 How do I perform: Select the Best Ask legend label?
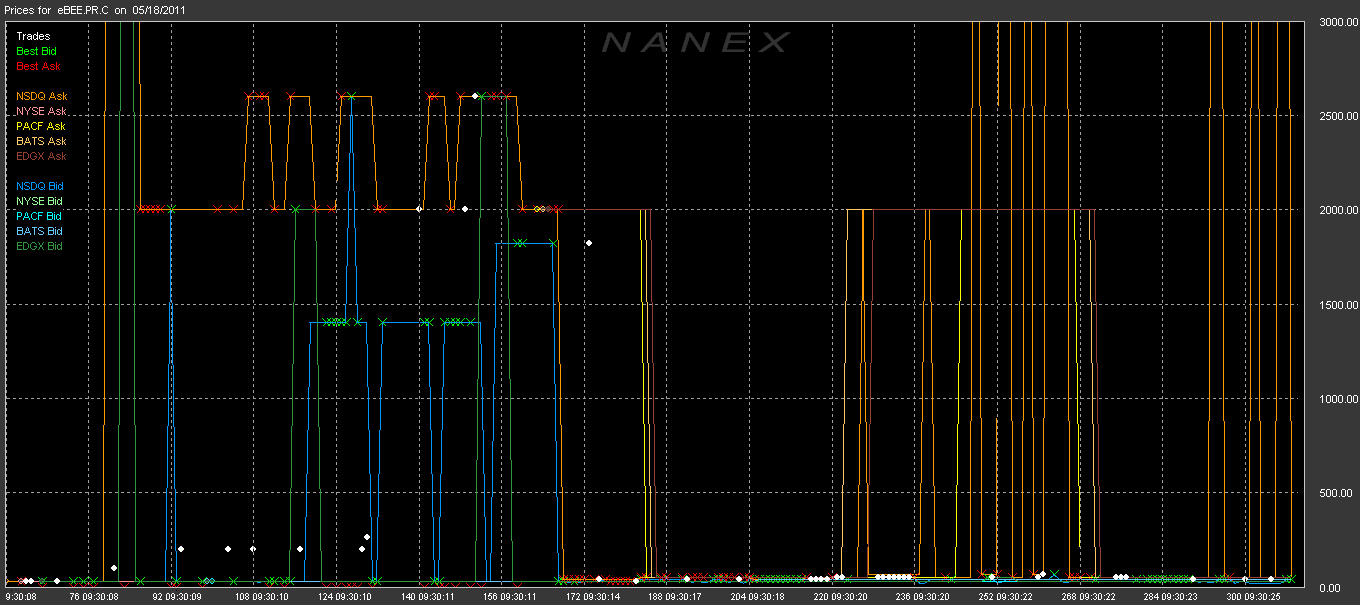[x=38, y=66]
